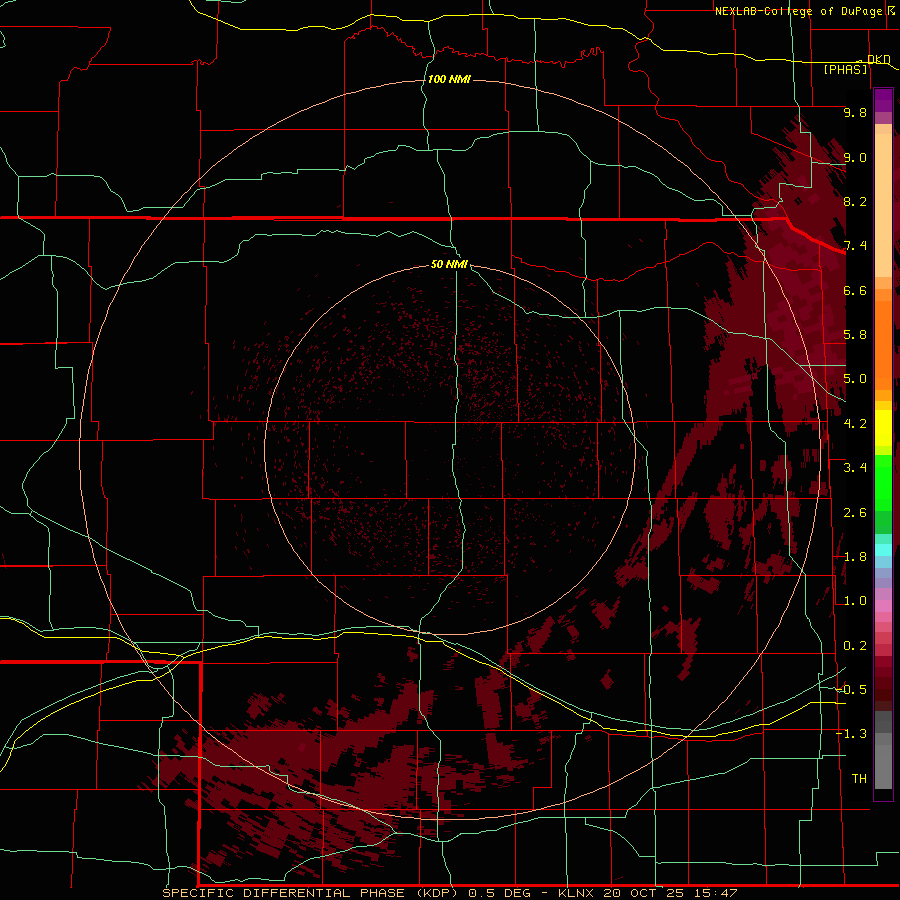Click the 100 NMI range ring label
Screen dimensions: 900x900
point(449,79)
